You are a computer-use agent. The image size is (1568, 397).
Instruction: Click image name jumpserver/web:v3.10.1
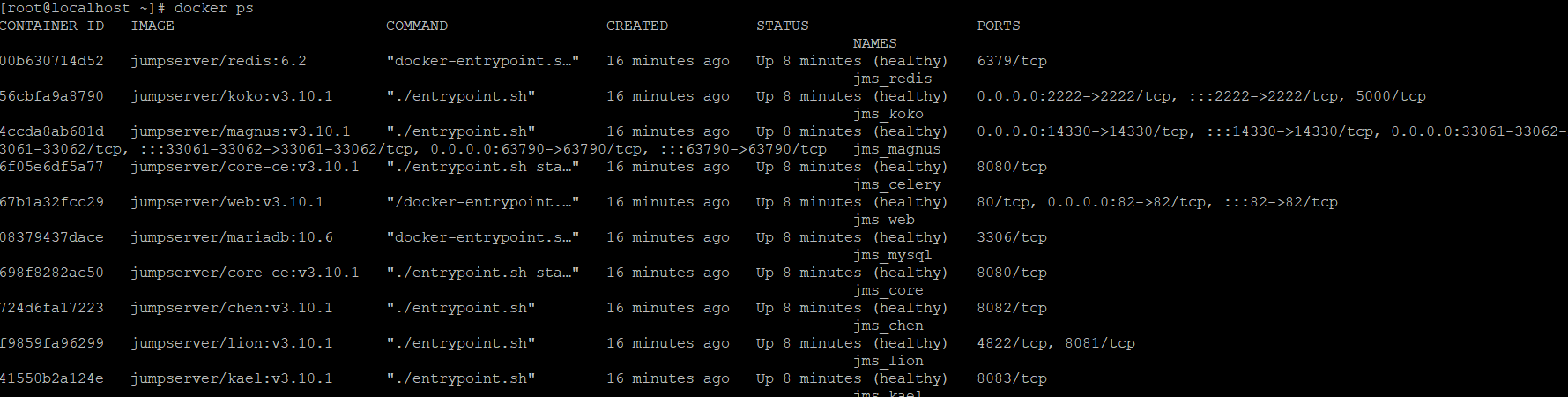coord(227,202)
